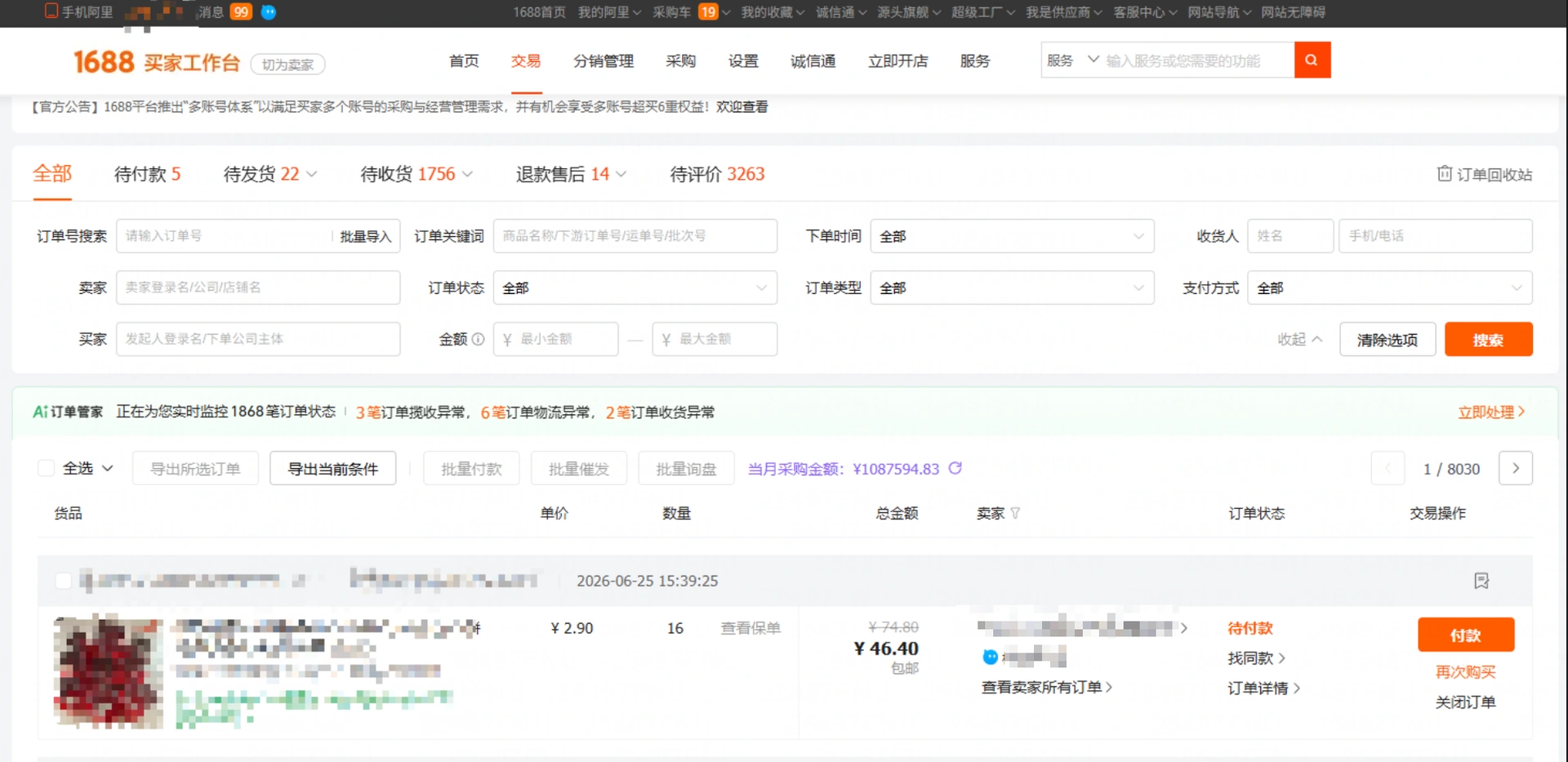Click 批量付款 button
The height and width of the screenshot is (762, 1568).
click(x=471, y=468)
